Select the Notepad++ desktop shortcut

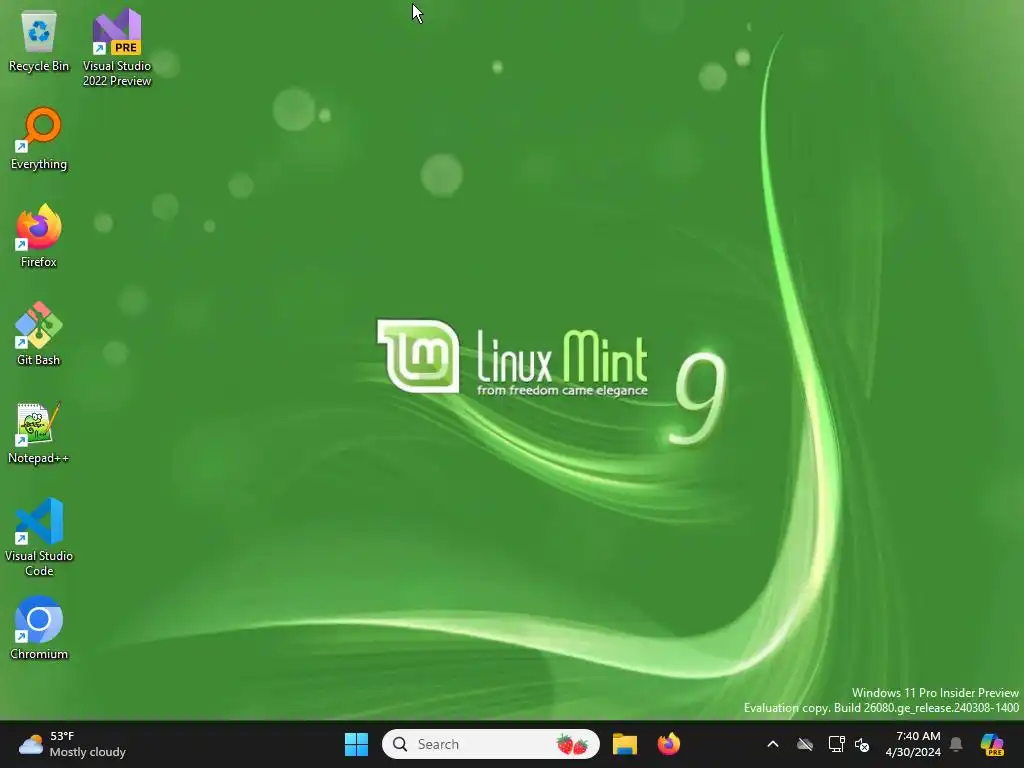point(39,433)
